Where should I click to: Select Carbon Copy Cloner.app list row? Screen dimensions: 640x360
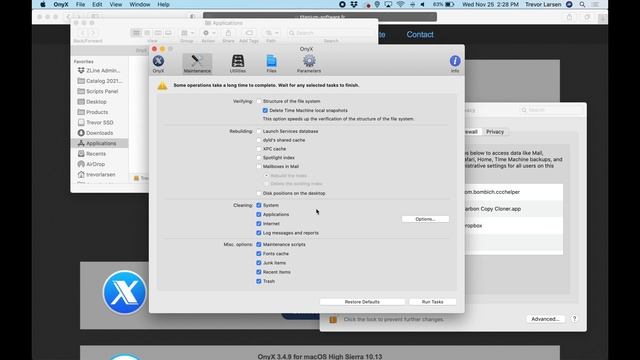click(514, 209)
